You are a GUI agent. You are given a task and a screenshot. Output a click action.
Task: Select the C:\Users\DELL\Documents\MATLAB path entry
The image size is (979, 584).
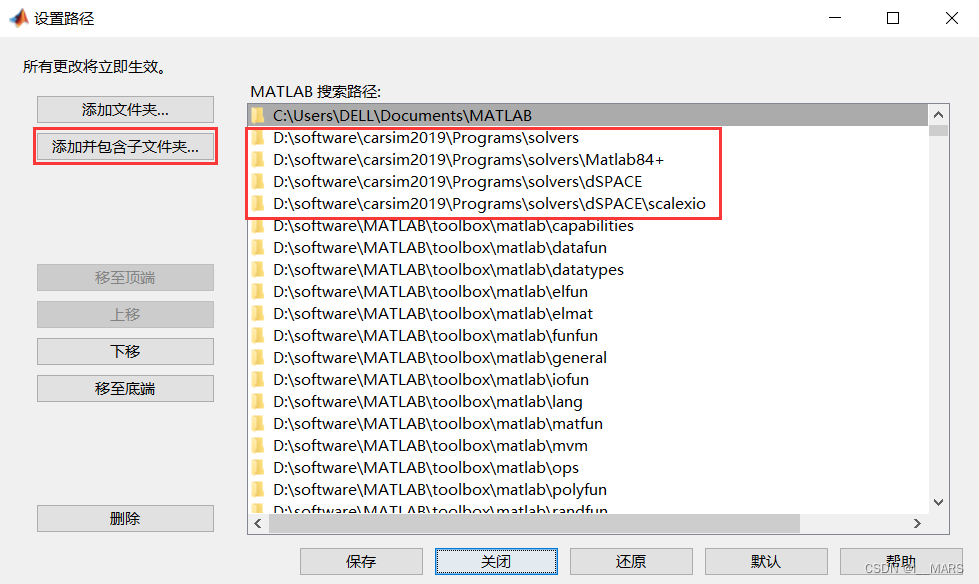(x=588, y=116)
